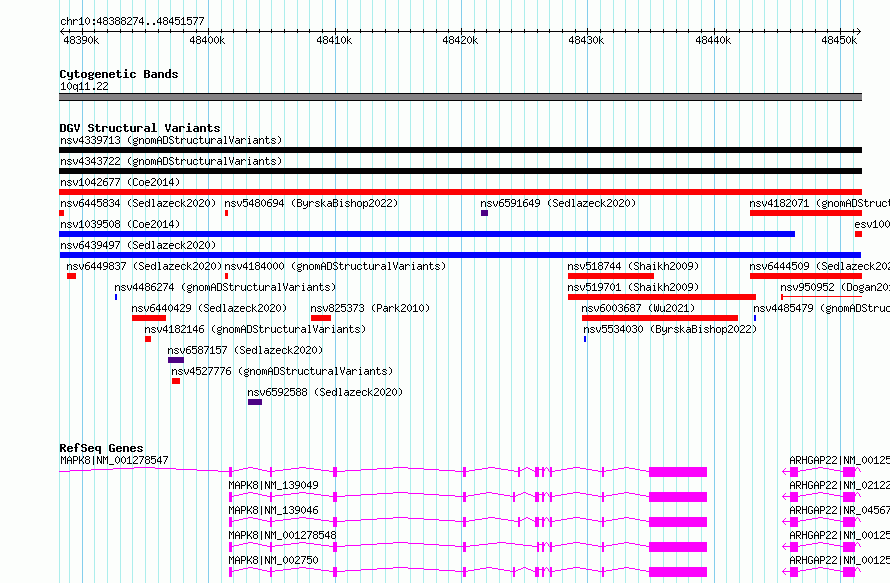Click the red nsv6440429 variant block
The image size is (890, 583).
click(x=149, y=318)
